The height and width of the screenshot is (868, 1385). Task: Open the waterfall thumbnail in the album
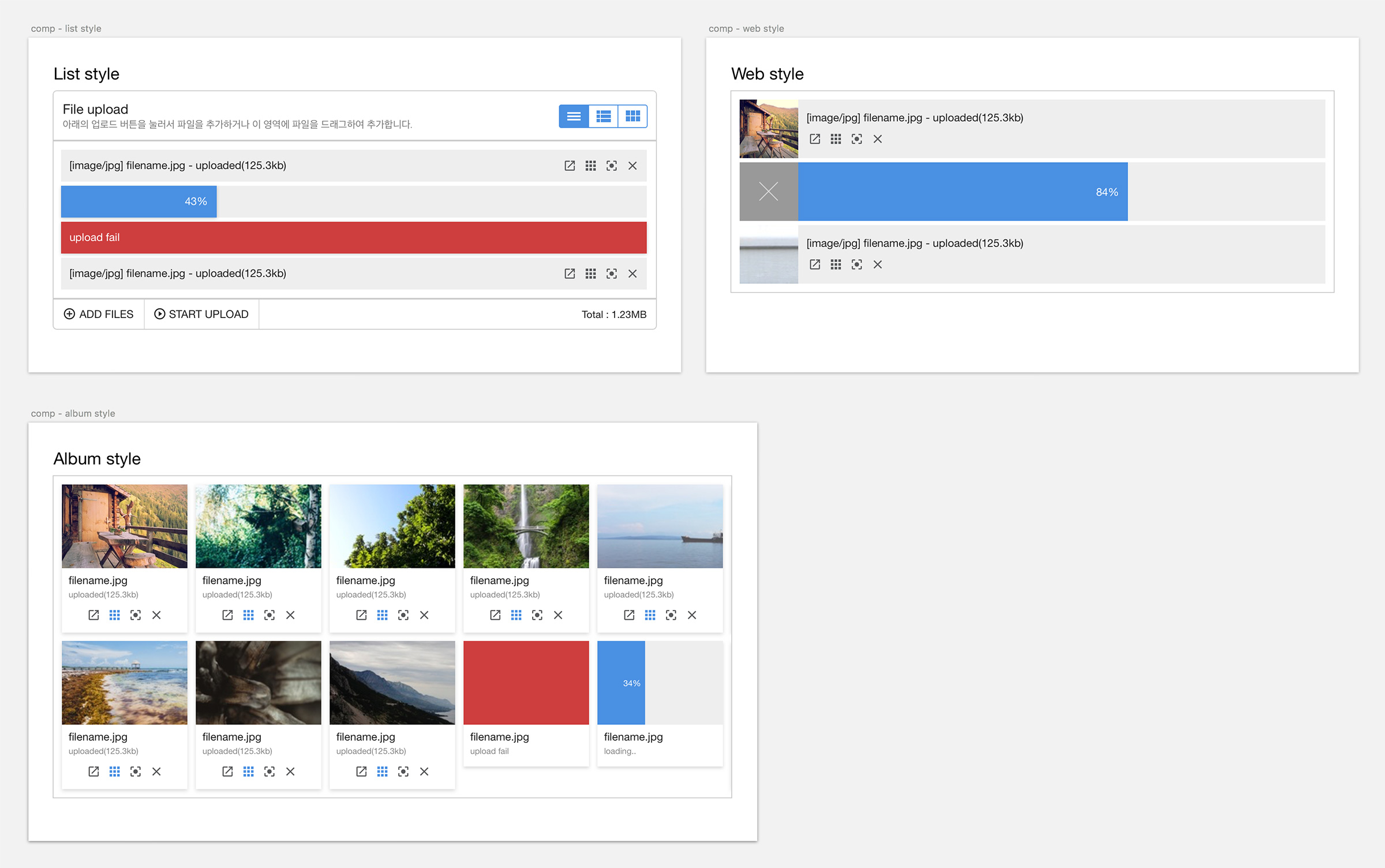click(526, 526)
